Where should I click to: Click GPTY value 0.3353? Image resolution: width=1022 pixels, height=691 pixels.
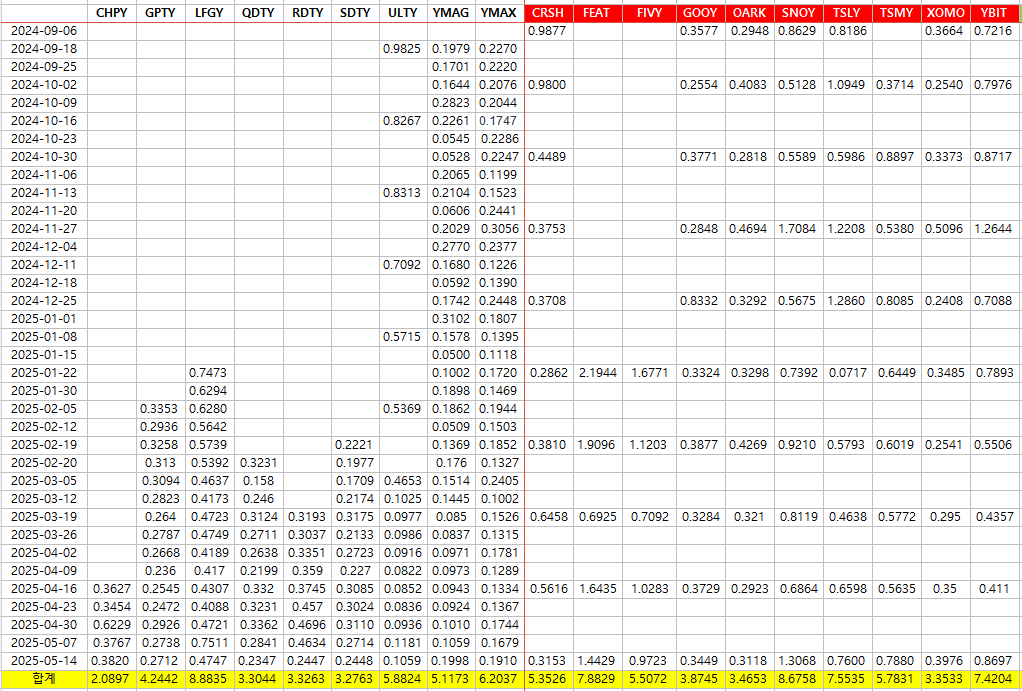pos(160,409)
